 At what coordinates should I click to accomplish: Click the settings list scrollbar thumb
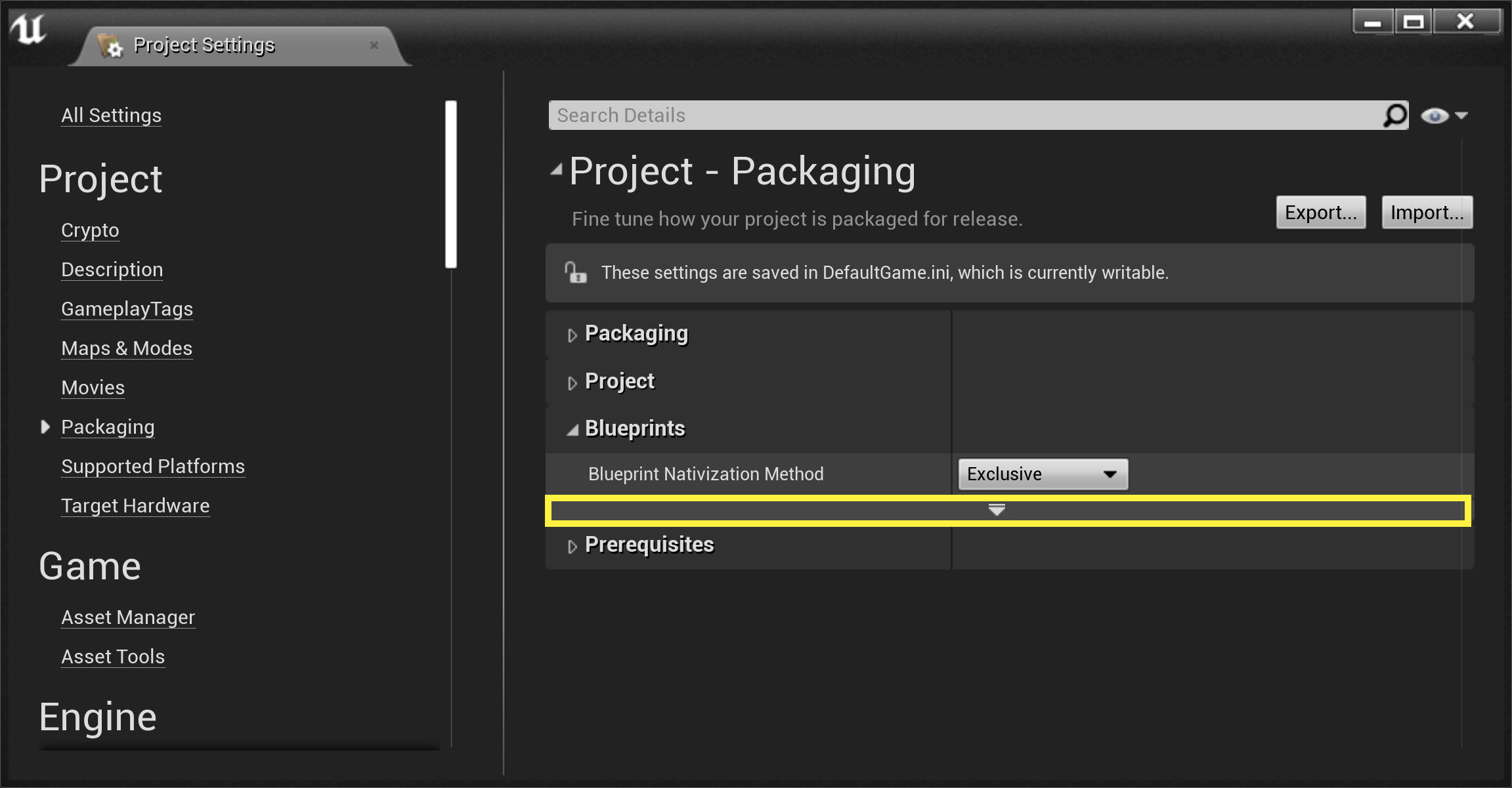click(450, 184)
